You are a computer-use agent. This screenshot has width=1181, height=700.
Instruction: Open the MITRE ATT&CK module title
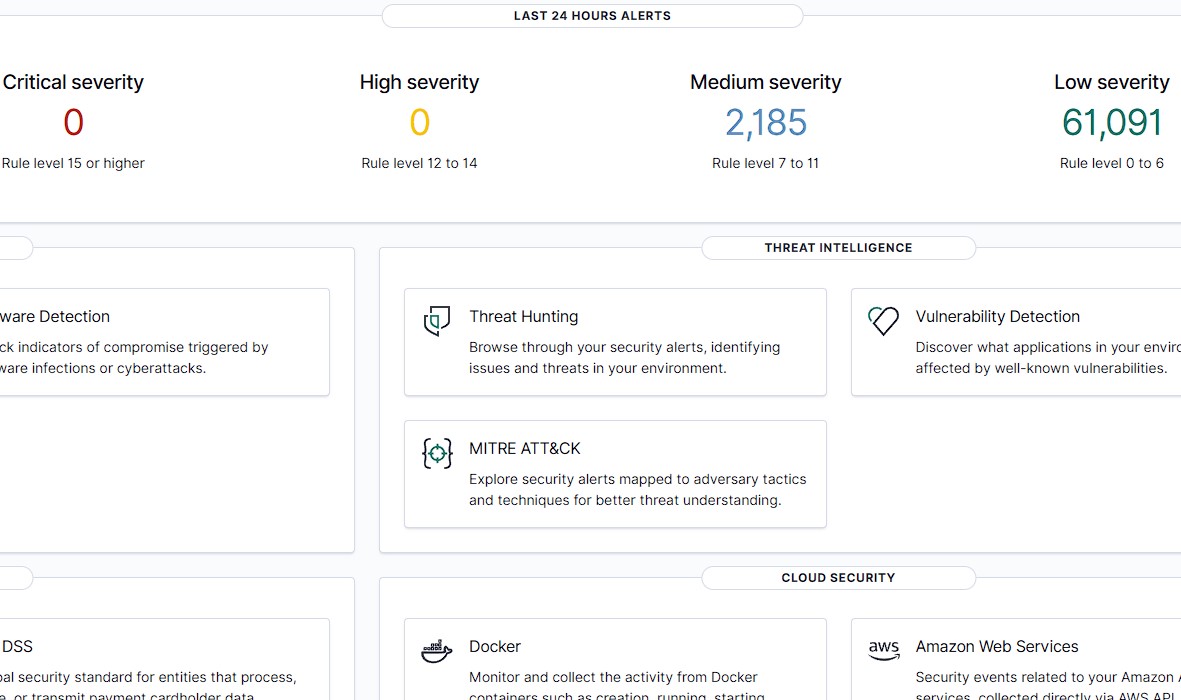coord(524,449)
